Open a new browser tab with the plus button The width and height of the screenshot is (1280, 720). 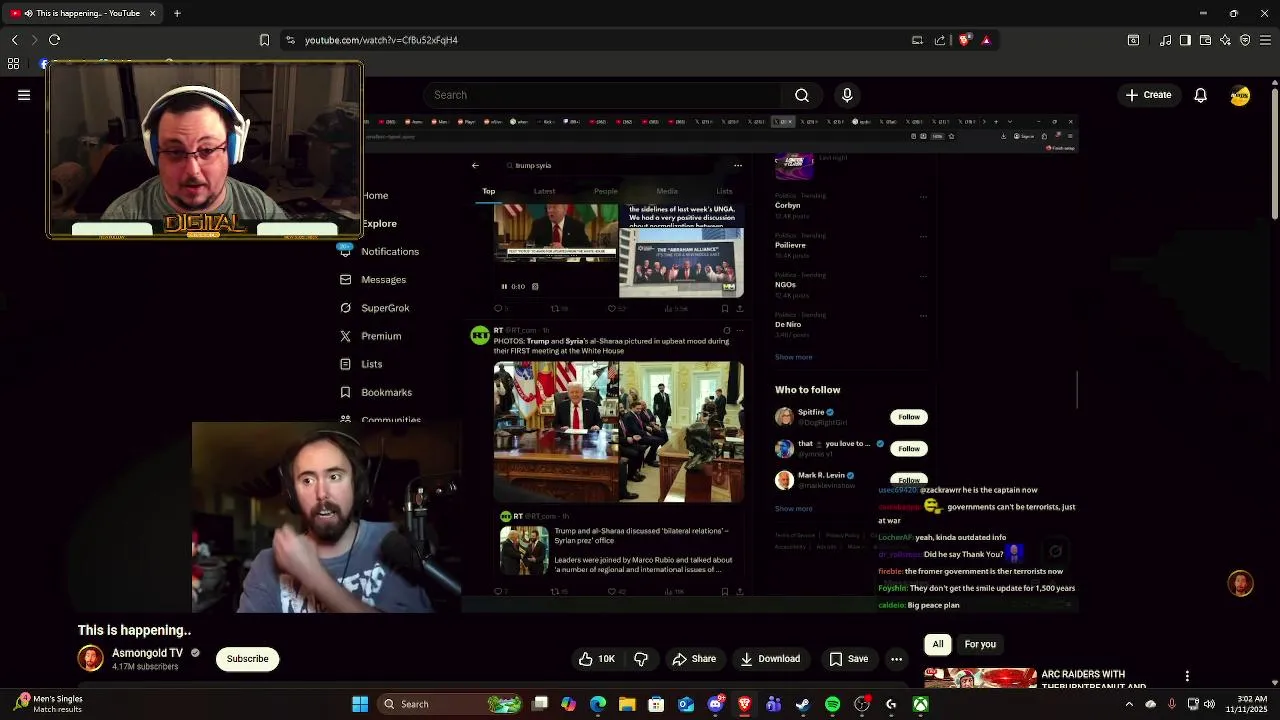(177, 13)
